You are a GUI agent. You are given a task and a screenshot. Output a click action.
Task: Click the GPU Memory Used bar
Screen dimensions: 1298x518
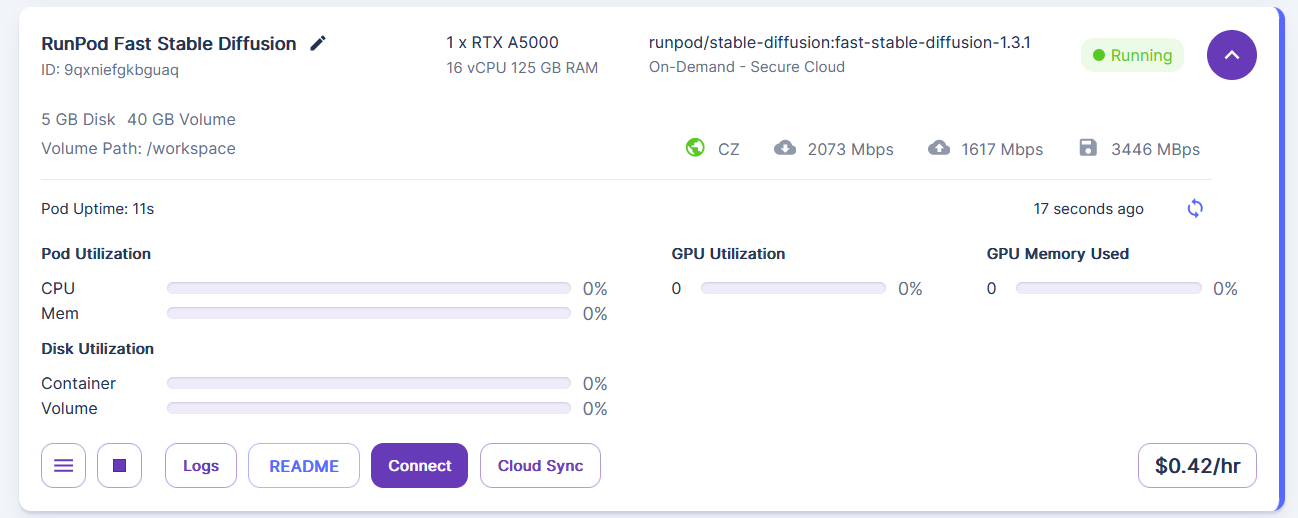click(x=1108, y=288)
